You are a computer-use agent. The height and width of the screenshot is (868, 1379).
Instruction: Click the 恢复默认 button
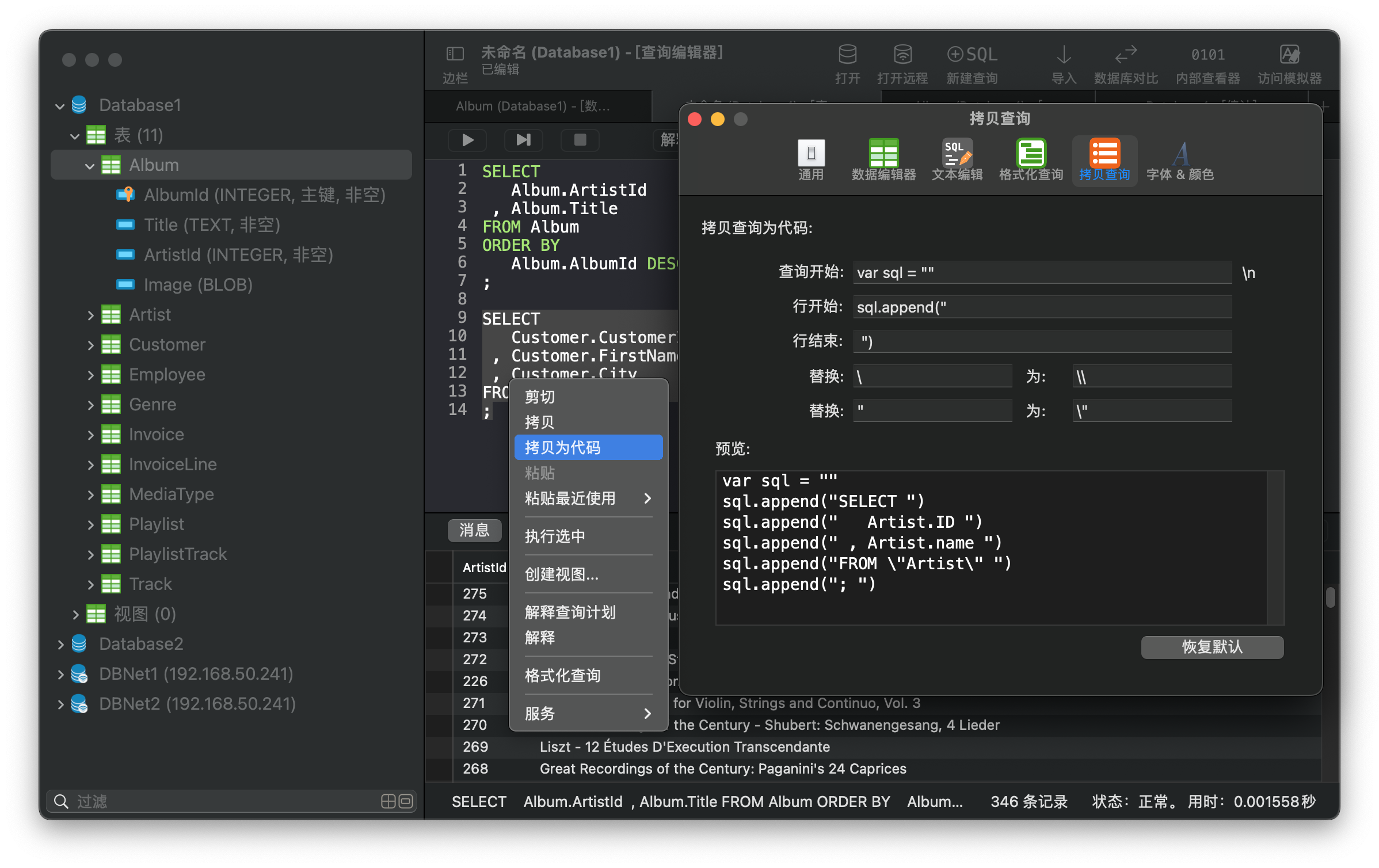pyautogui.click(x=1212, y=646)
